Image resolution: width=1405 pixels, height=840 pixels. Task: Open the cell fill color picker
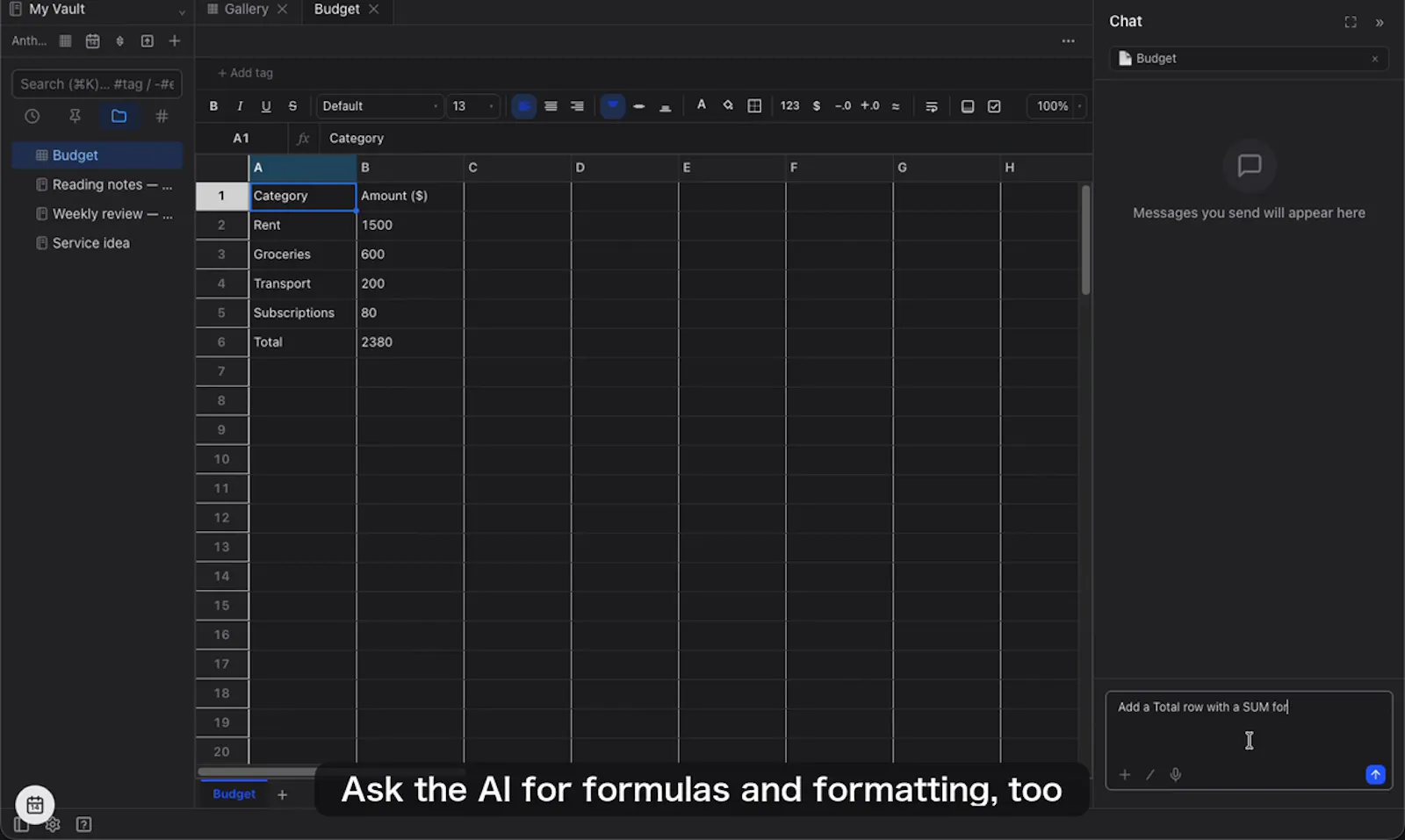point(728,105)
